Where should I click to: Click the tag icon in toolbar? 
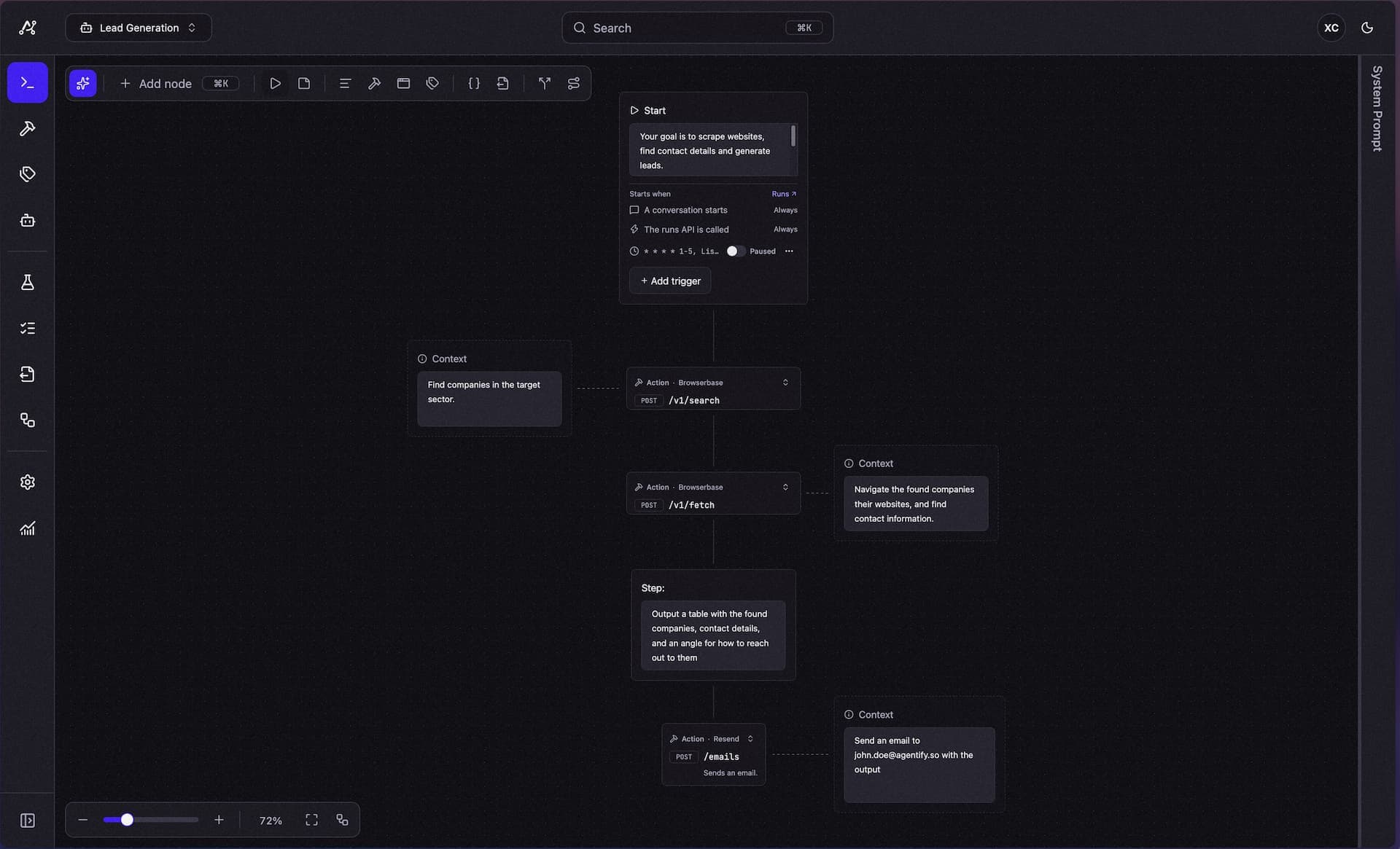click(432, 83)
